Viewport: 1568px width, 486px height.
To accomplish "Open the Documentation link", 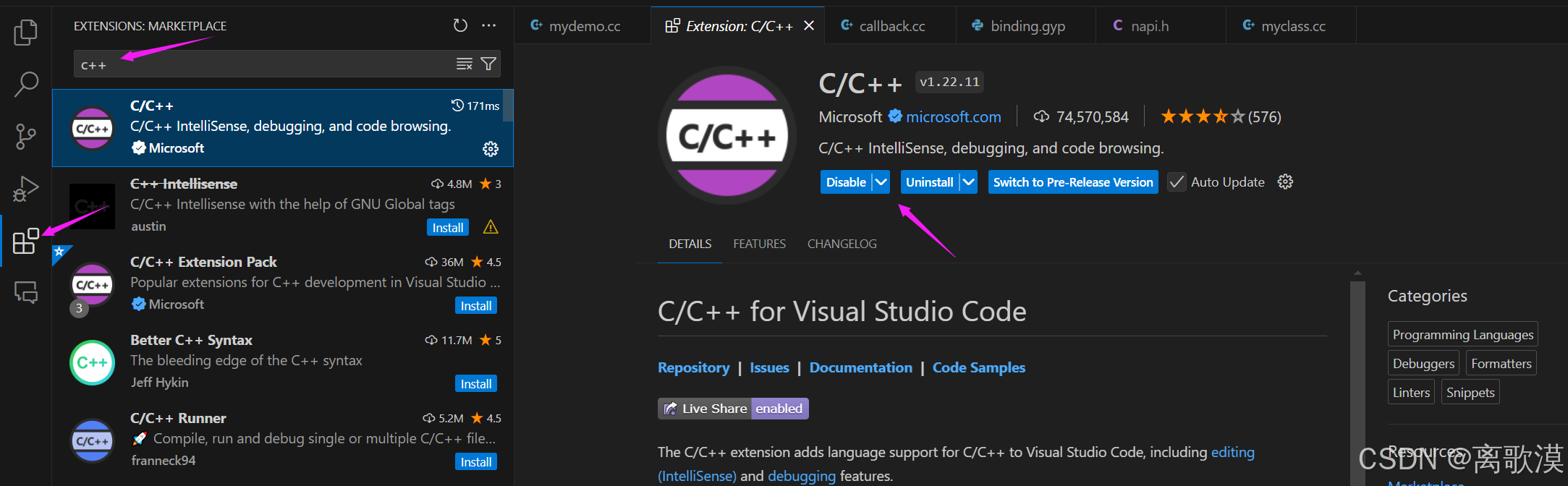I will click(x=861, y=367).
